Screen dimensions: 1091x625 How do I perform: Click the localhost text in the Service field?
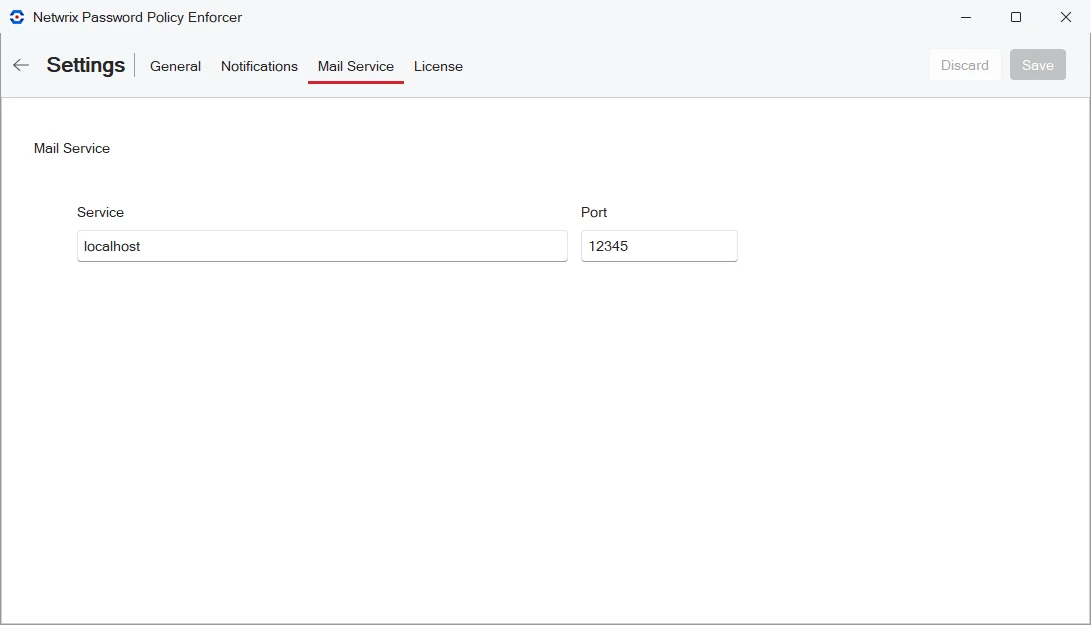(x=110, y=246)
